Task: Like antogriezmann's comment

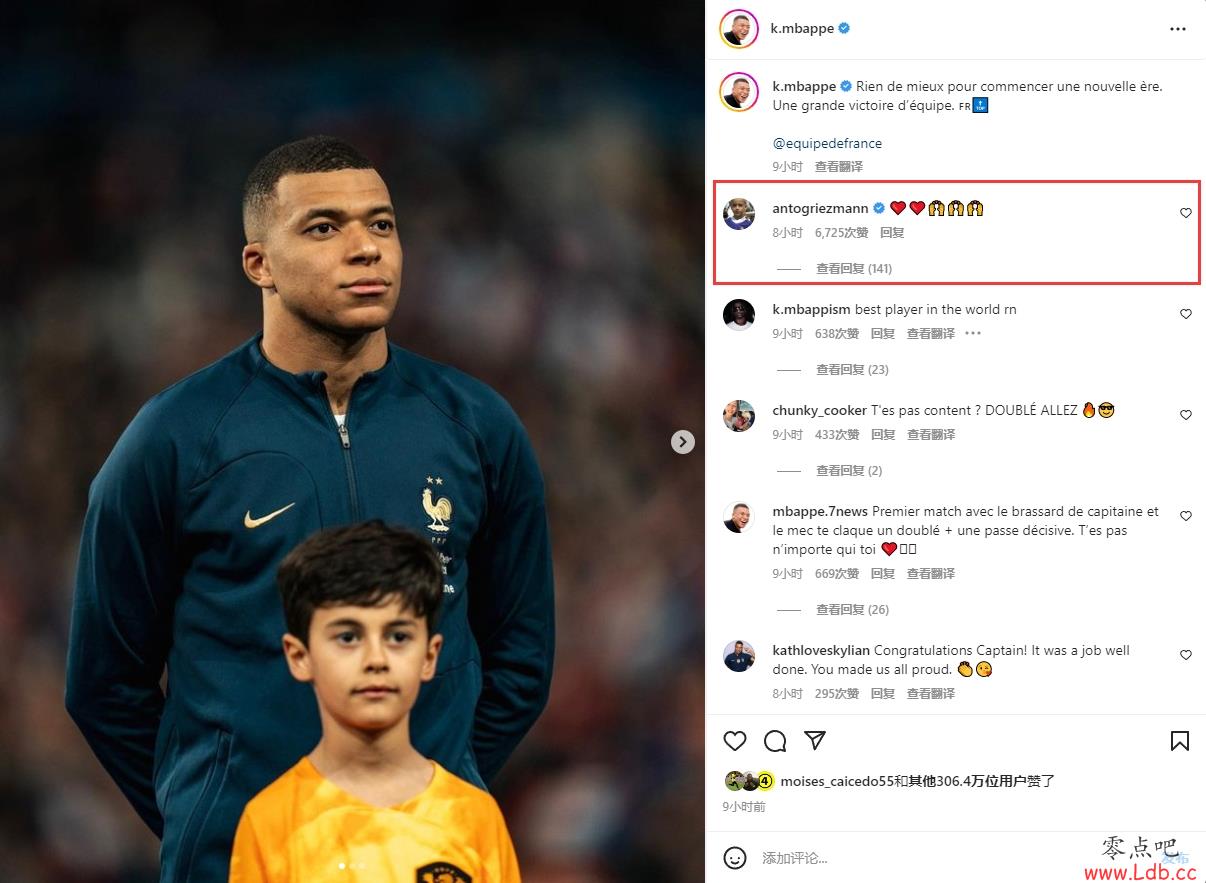Action: click(x=1186, y=213)
